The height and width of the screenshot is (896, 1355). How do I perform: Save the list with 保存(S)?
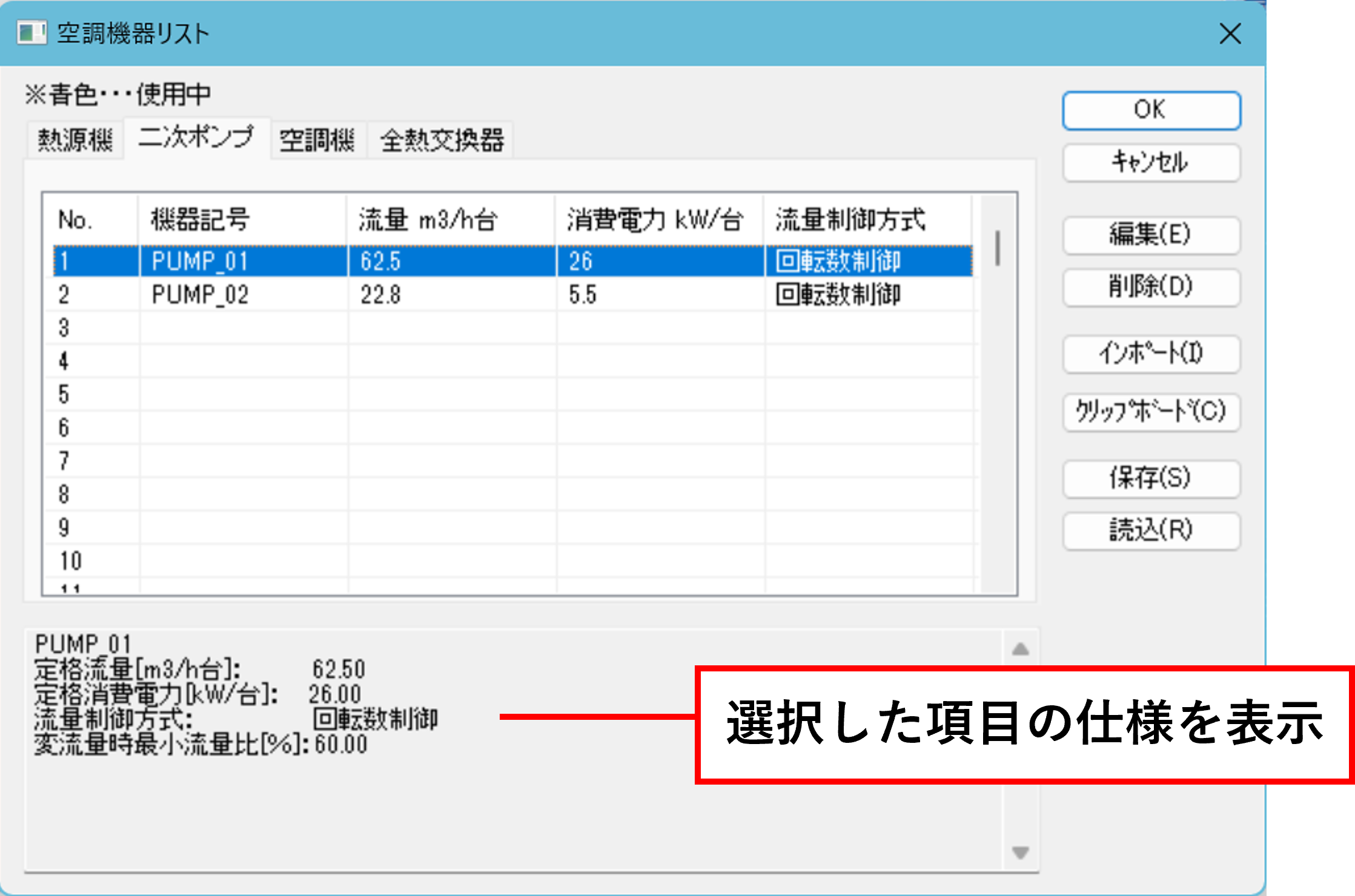click(1151, 478)
